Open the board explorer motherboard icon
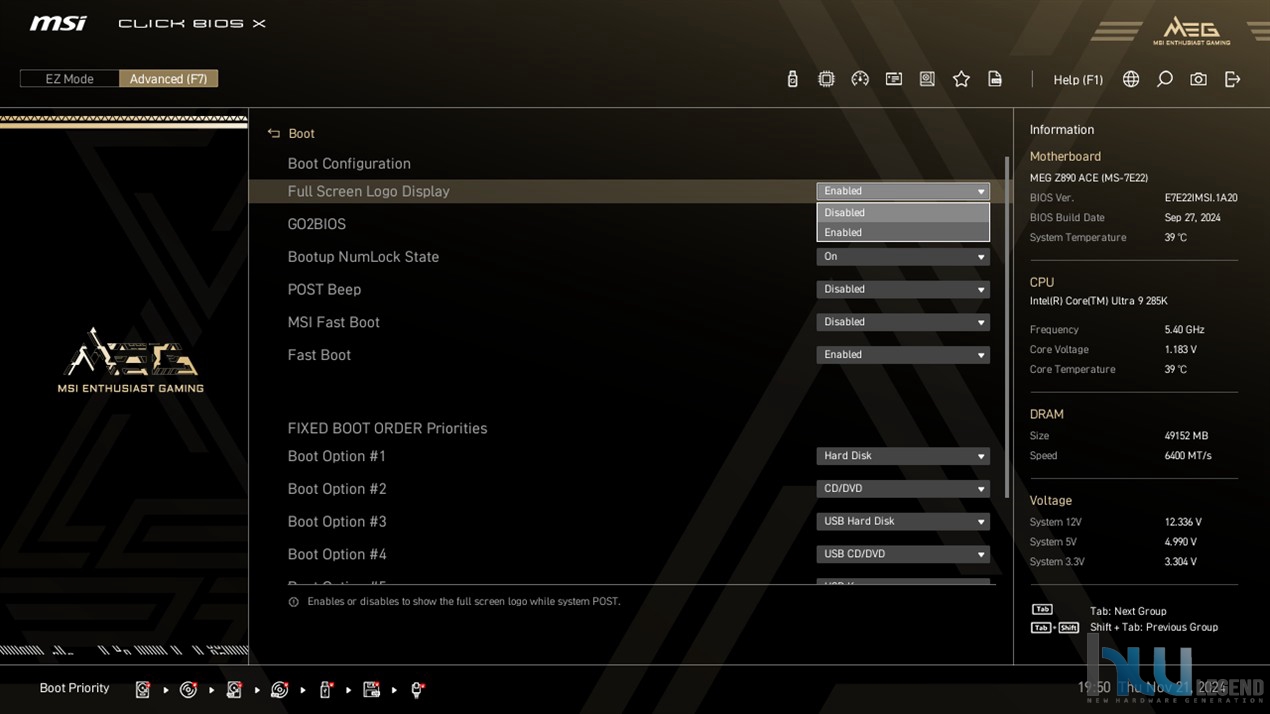Viewport: 1270px width, 714px height. 927,79
